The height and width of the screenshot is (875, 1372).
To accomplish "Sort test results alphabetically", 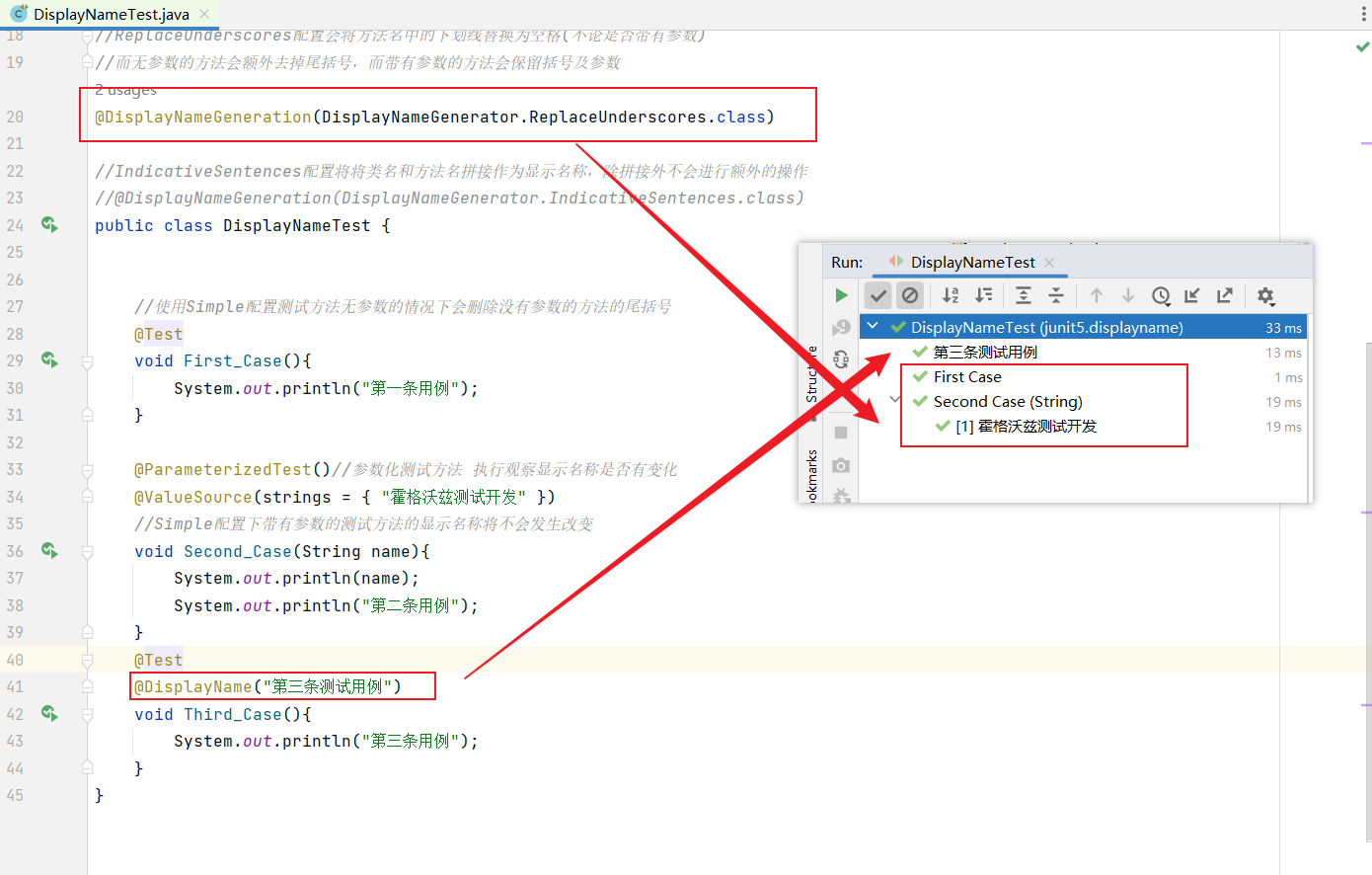I will point(951,295).
